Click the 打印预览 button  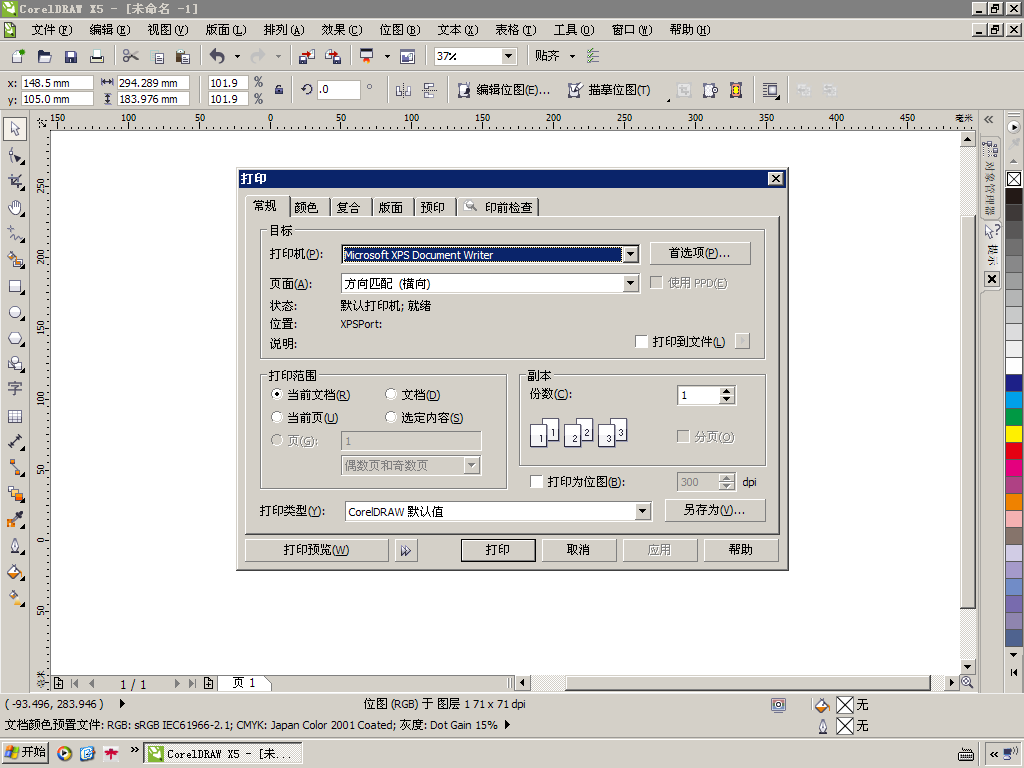(316, 550)
